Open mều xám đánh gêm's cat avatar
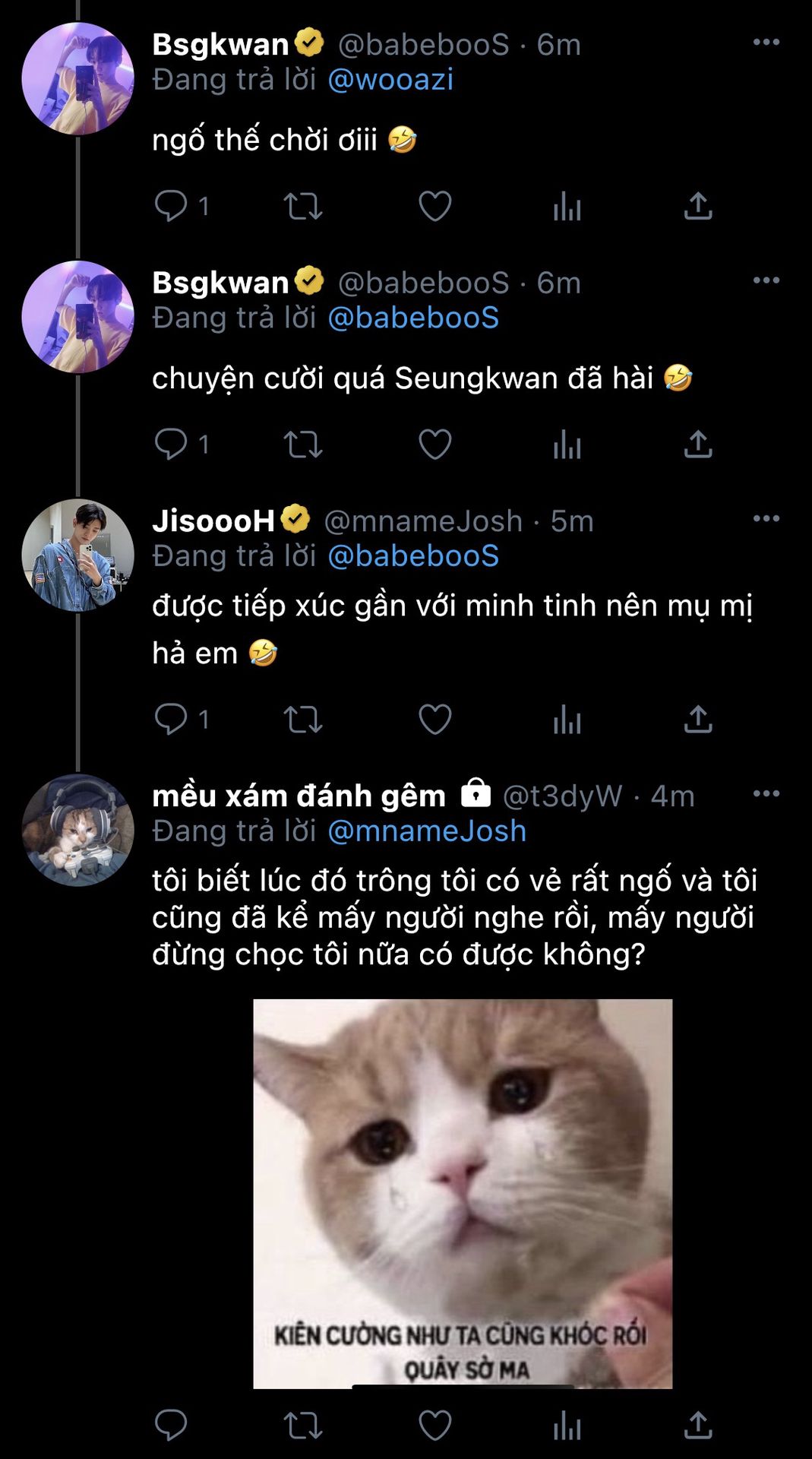 tap(77, 831)
